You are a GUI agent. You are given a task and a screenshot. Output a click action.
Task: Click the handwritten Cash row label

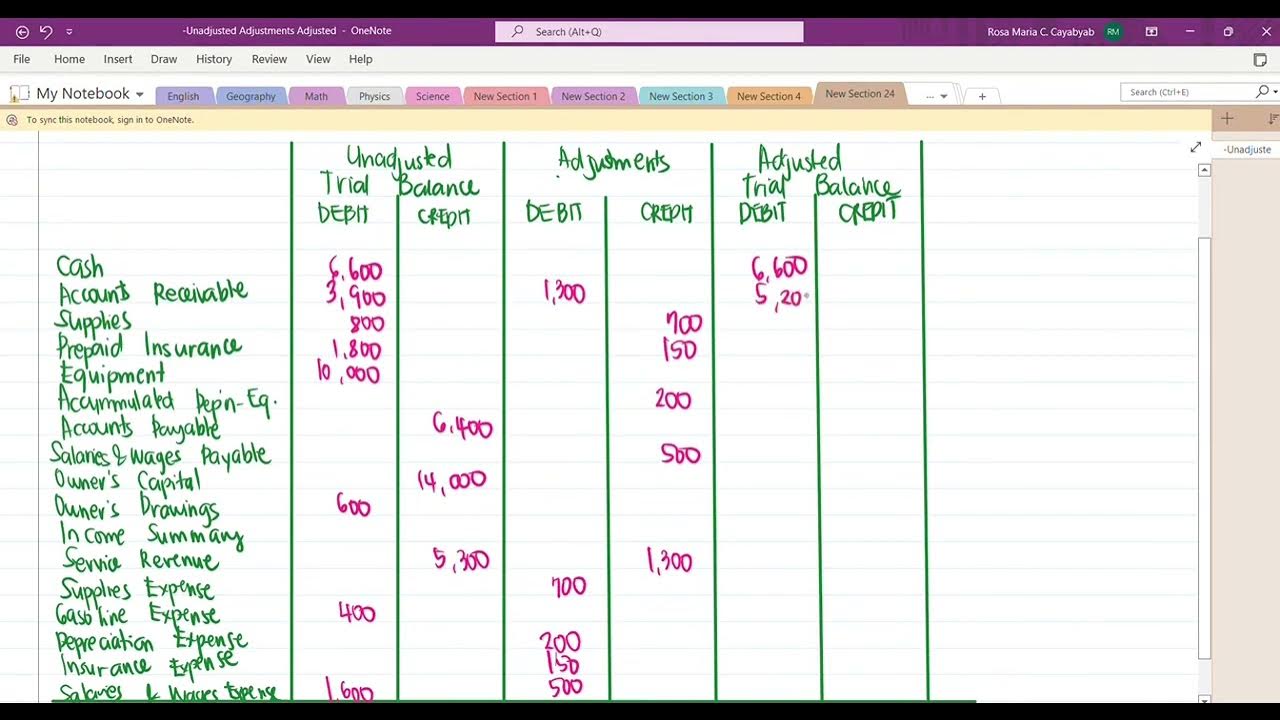(80, 267)
